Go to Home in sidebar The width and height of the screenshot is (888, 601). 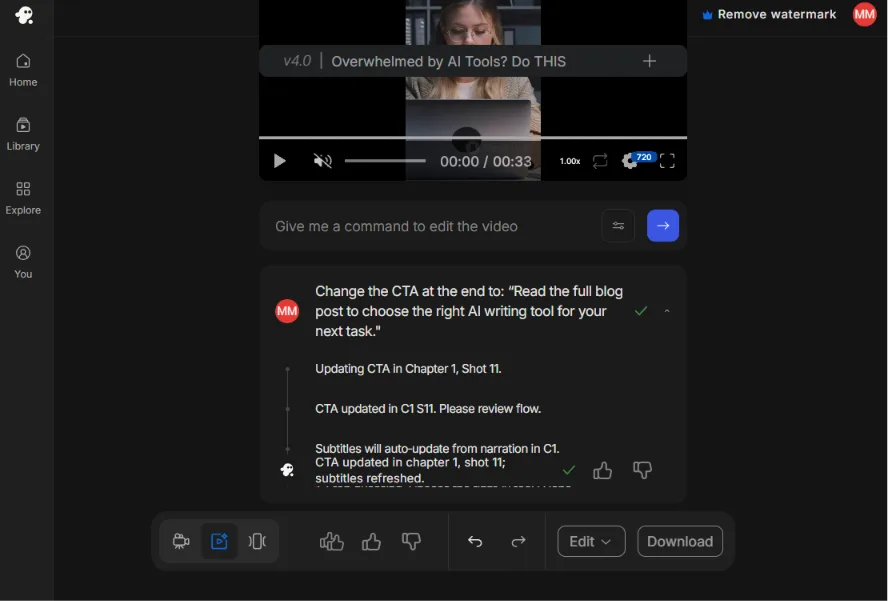point(23,70)
